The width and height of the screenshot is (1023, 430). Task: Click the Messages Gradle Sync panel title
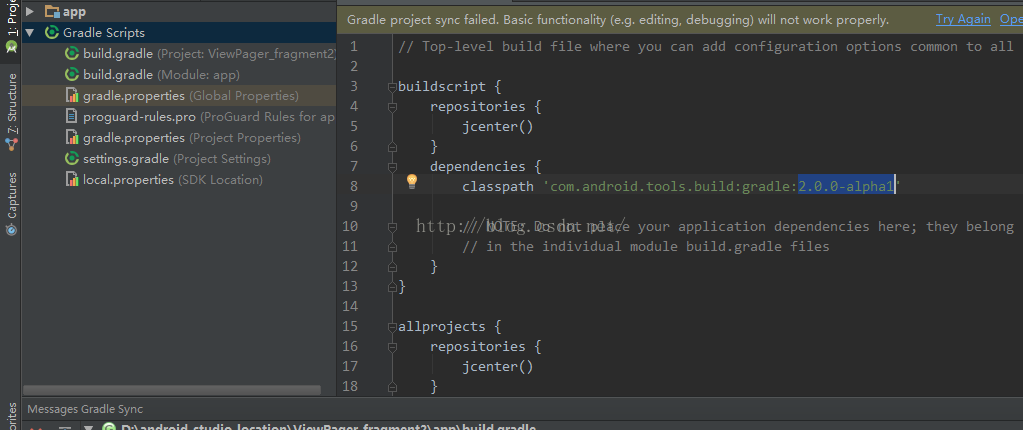[x=85, y=409]
